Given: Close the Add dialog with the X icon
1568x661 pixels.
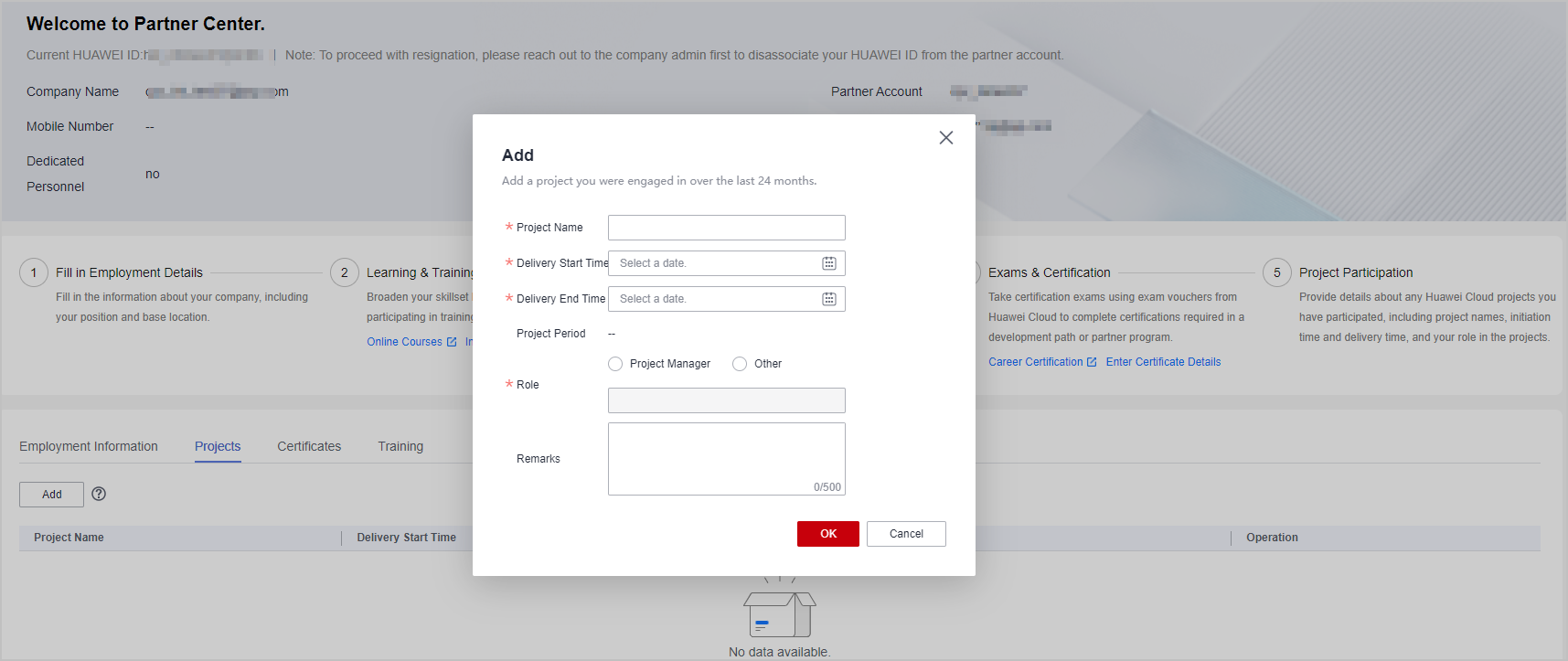Looking at the screenshot, I should click(x=946, y=137).
